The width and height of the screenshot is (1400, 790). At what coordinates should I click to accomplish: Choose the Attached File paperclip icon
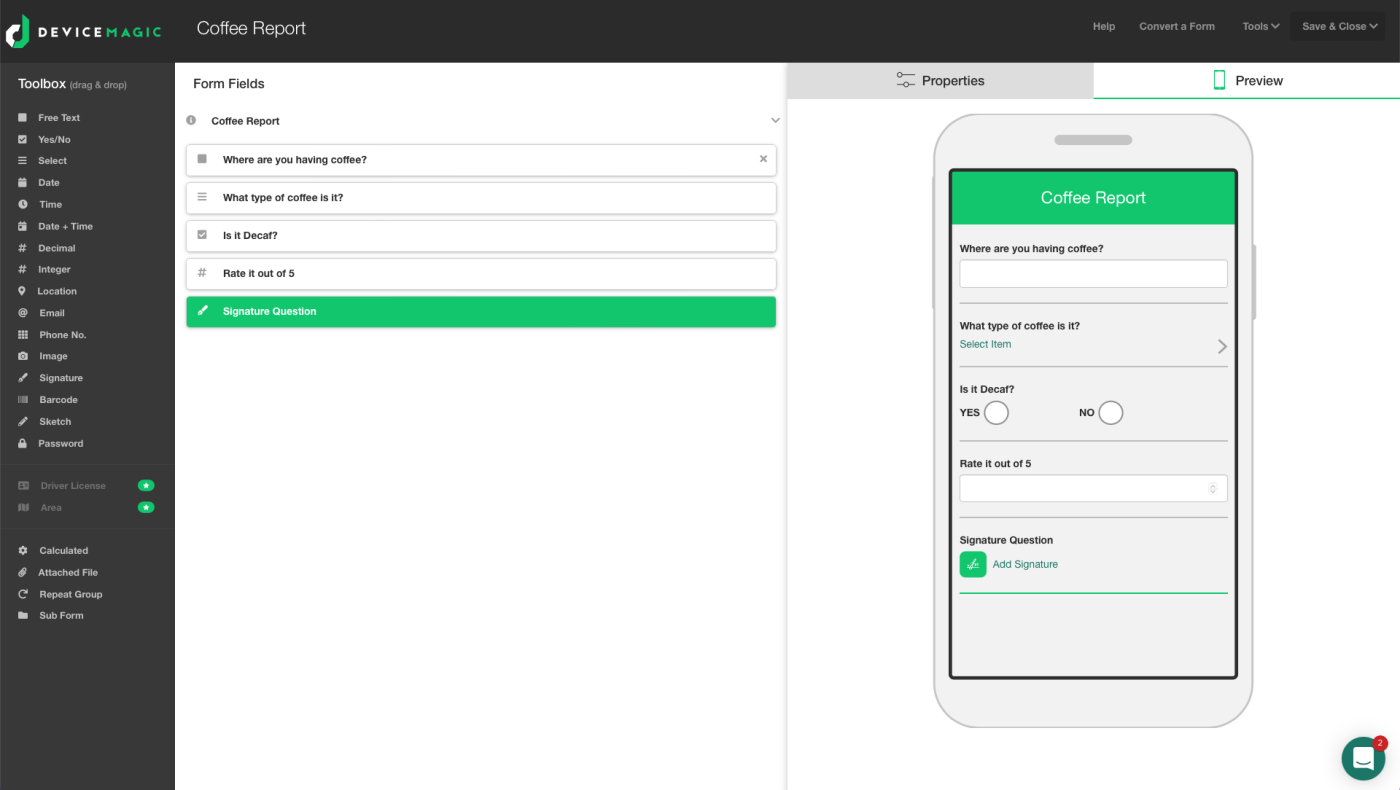pyautogui.click(x=22, y=573)
